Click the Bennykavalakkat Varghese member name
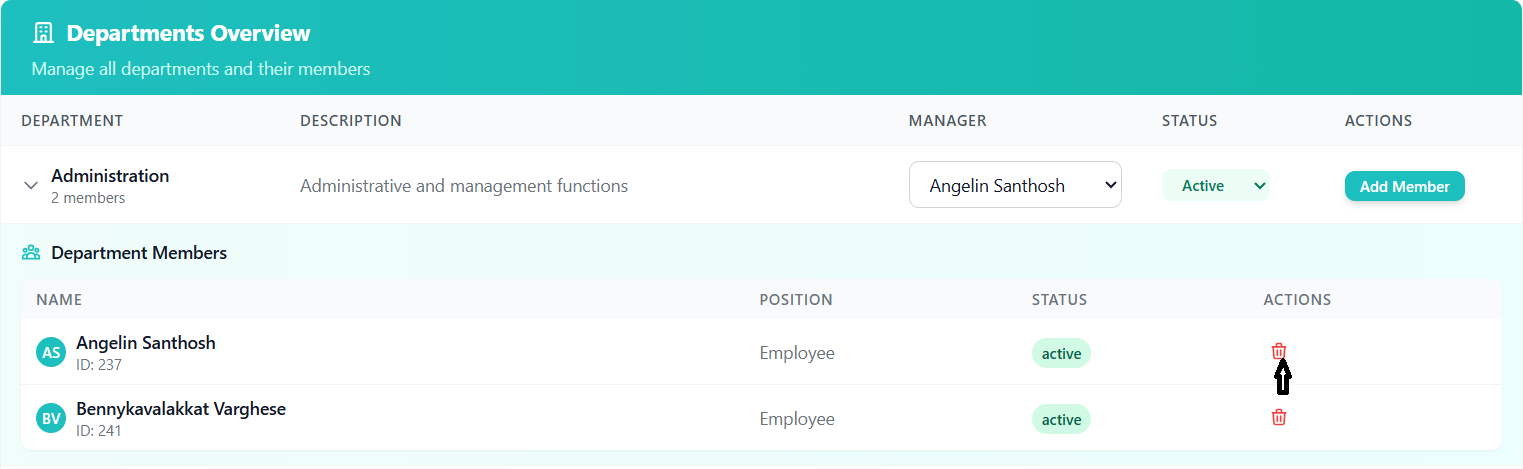The height and width of the screenshot is (469, 1523). pos(181,409)
